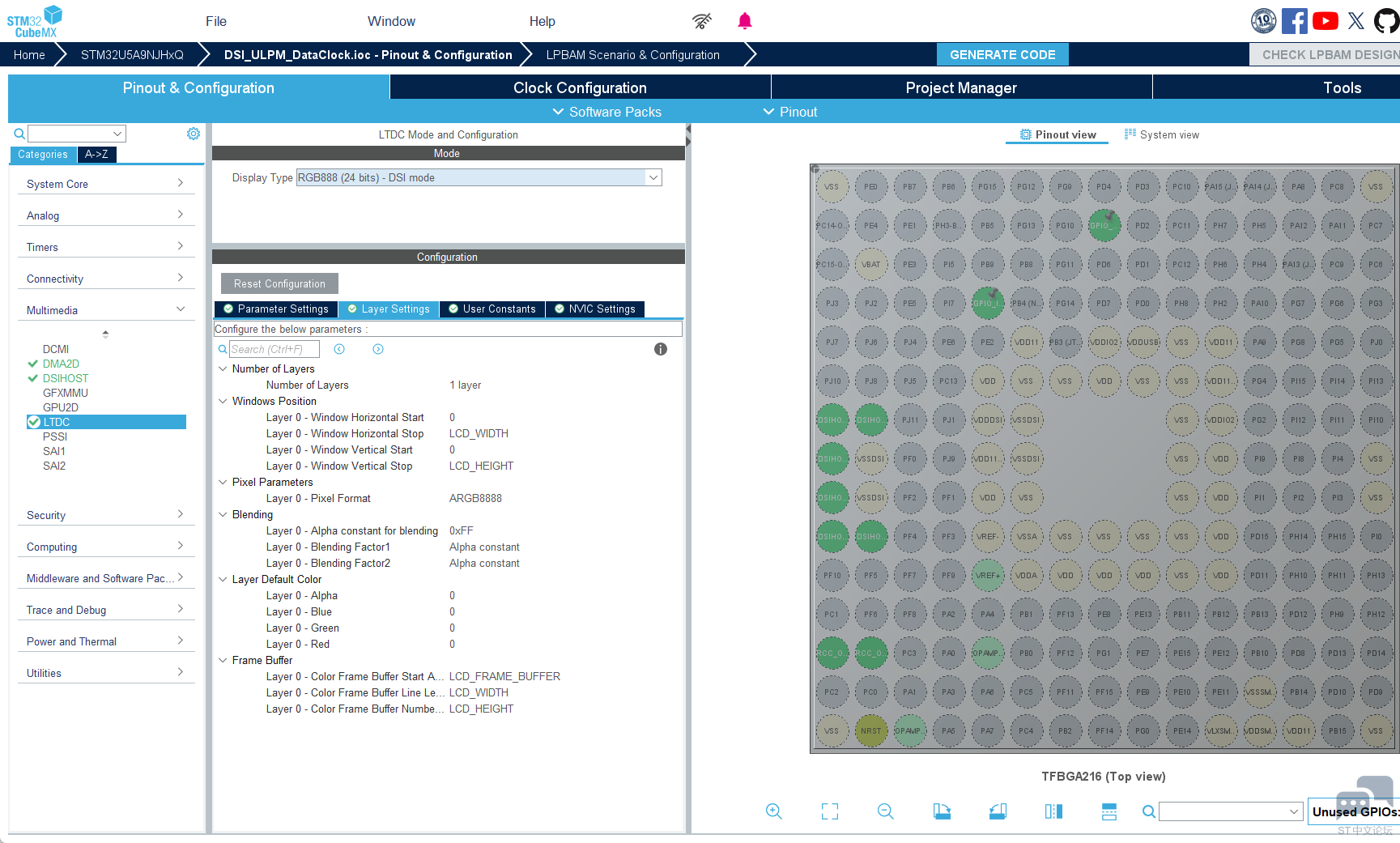
Task: Open LPBAM Scenario & Configuration breadcrumb
Action: [632, 54]
